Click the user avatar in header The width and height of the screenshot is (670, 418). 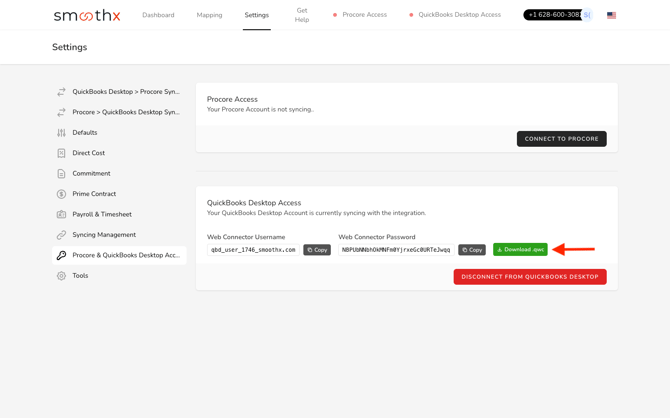click(587, 15)
